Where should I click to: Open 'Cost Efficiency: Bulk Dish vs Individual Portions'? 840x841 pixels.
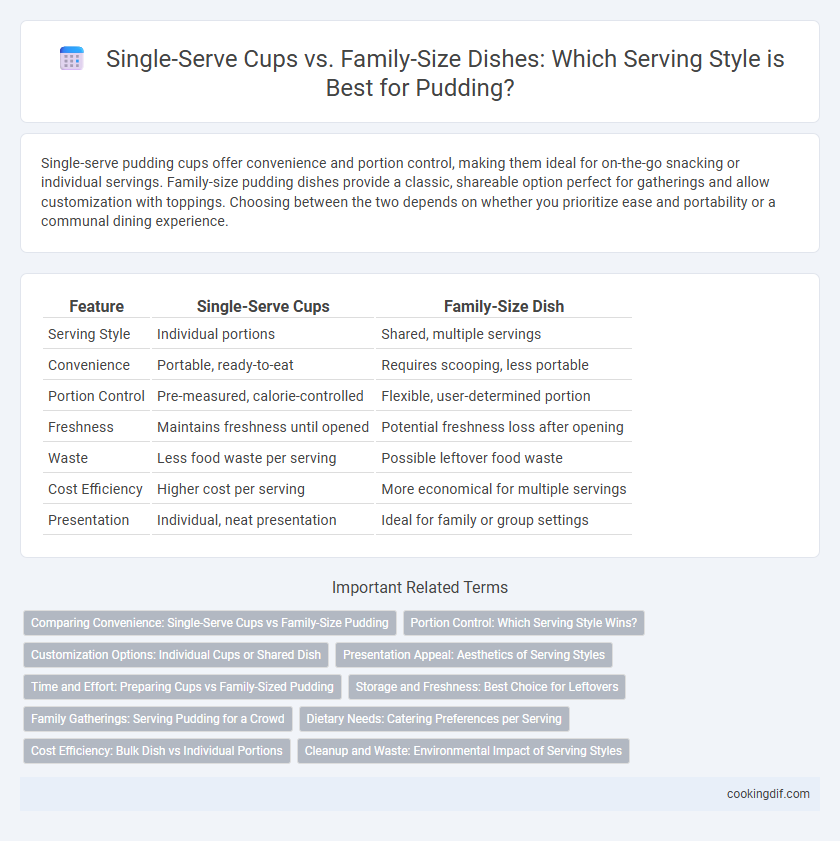(x=157, y=751)
